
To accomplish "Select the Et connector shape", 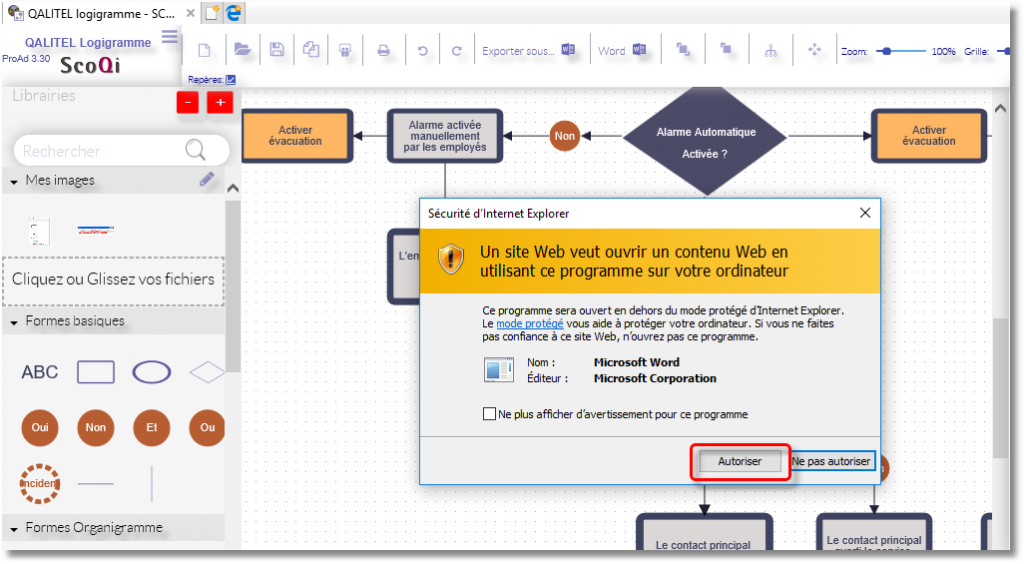I will pyautogui.click(x=152, y=428).
